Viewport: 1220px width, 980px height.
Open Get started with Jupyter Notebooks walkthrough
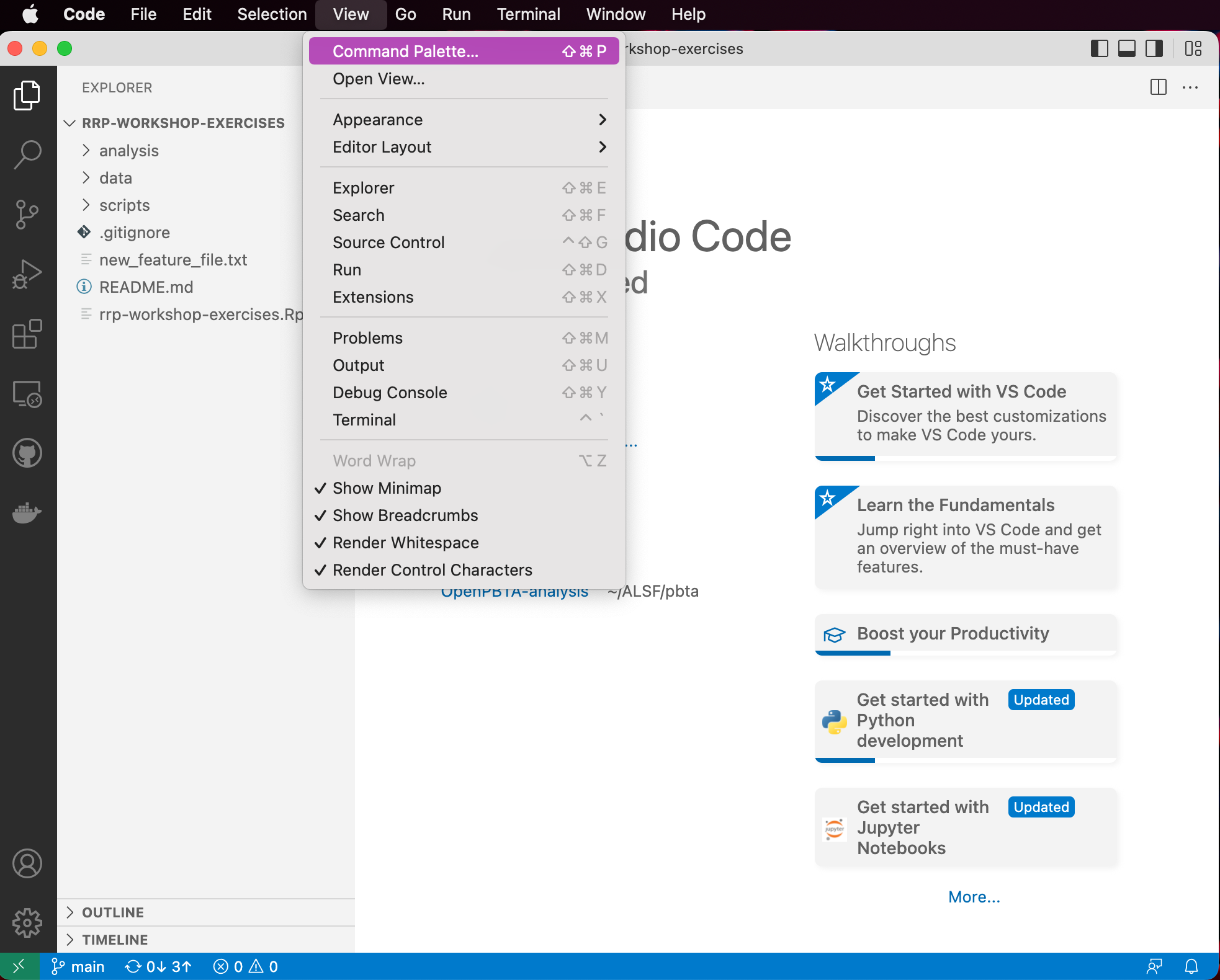(x=966, y=828)
